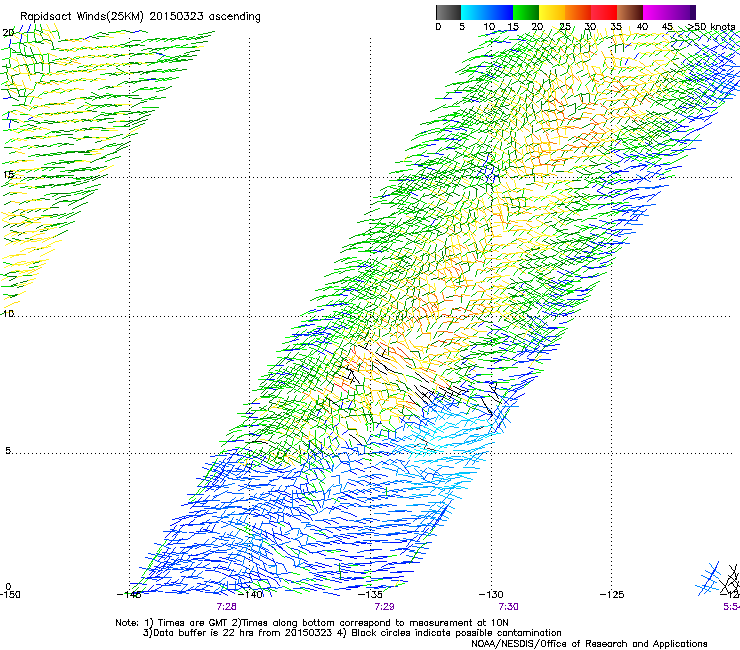
Task: Click the title text Rapidscat Winds(25KM) 20150323 ascending
Action: pyautogui.click(x=140, y=17)
